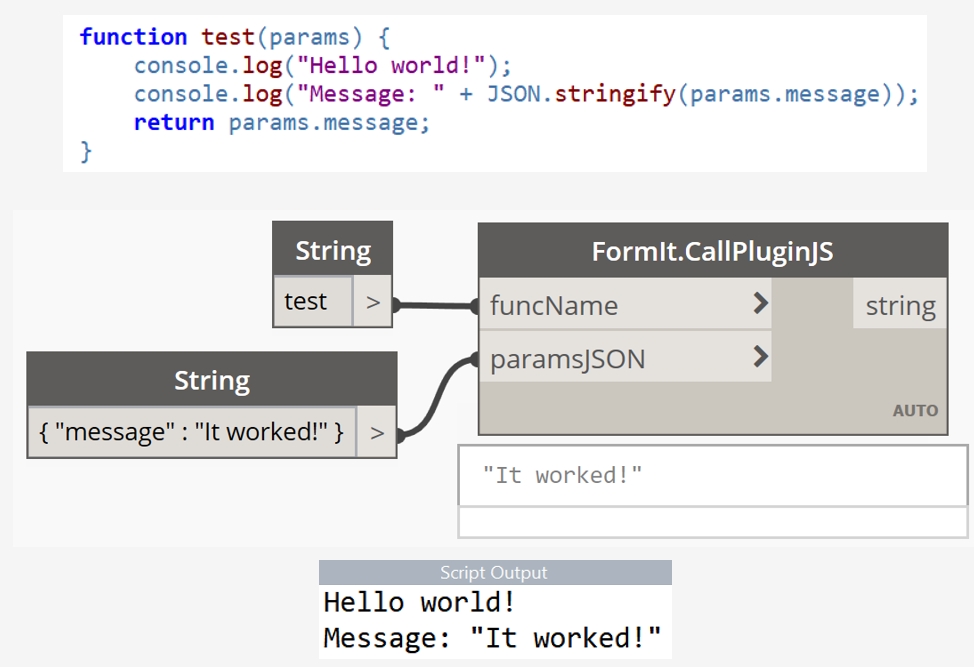Click the "It worked!" preview bubble
This screenshot has height=667, width=974.
point(712,475)
